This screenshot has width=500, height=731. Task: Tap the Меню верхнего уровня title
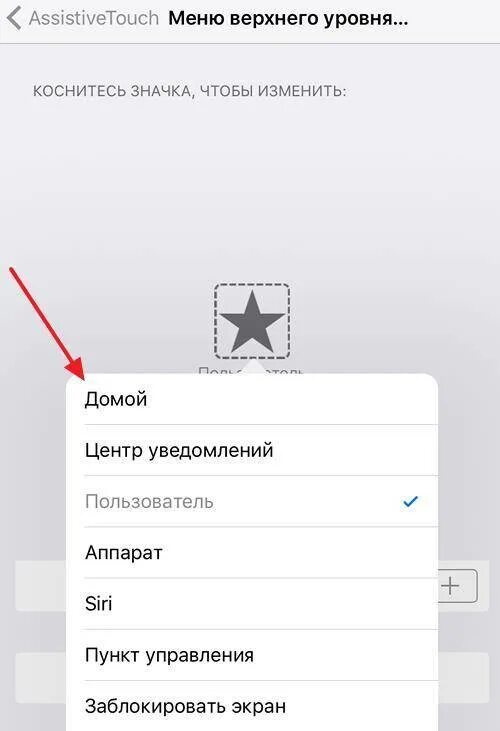coord(288,19)
